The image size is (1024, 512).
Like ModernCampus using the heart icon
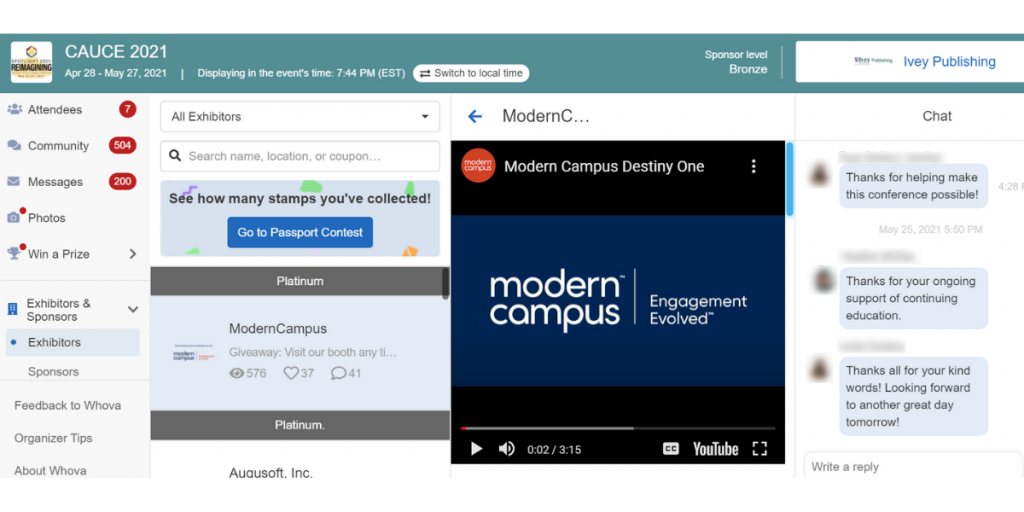click(x=292, y=373)
